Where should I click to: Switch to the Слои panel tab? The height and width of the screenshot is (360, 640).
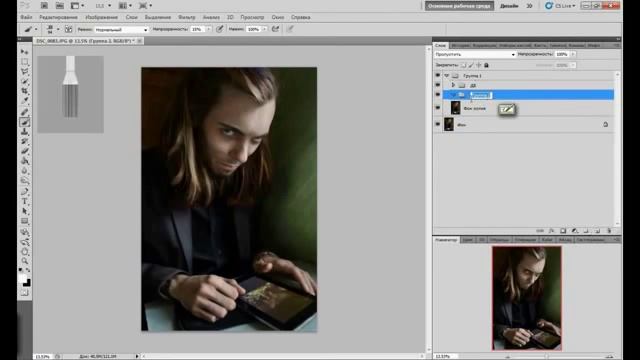click(x=440, y=45)
